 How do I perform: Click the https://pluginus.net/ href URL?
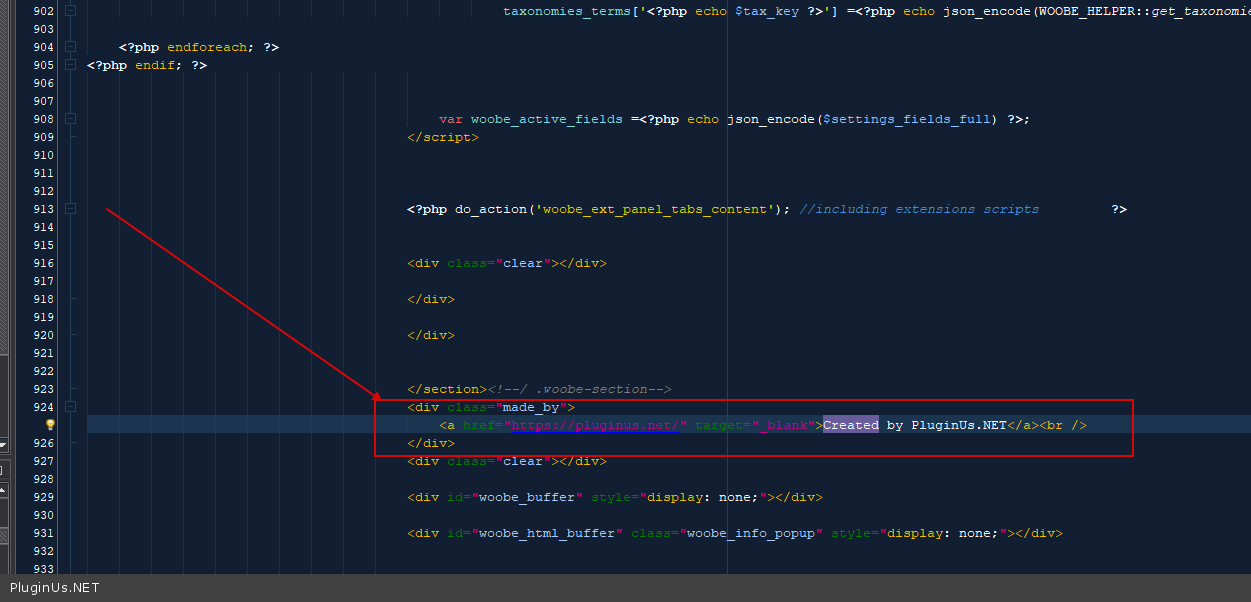click(x=598, y=425)
